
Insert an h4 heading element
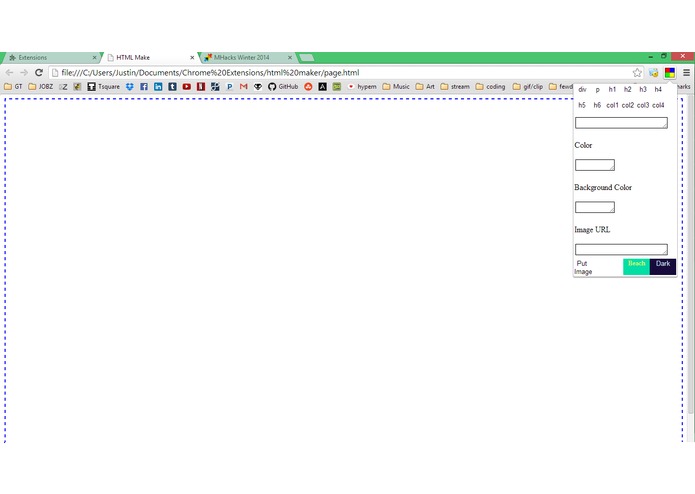point(658,89)
